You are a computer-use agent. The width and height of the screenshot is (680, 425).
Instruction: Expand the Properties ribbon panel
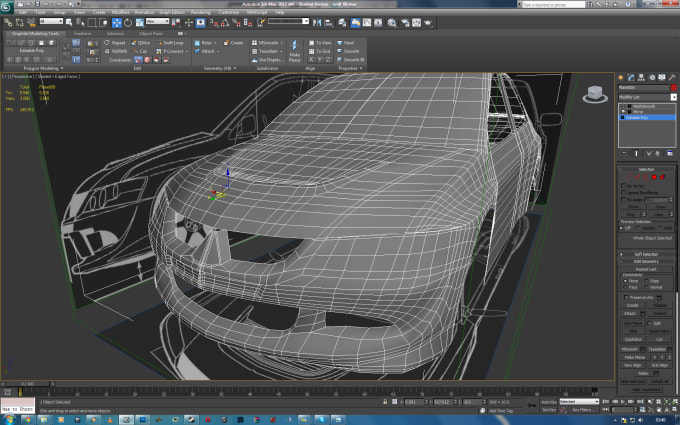point(350,68)
